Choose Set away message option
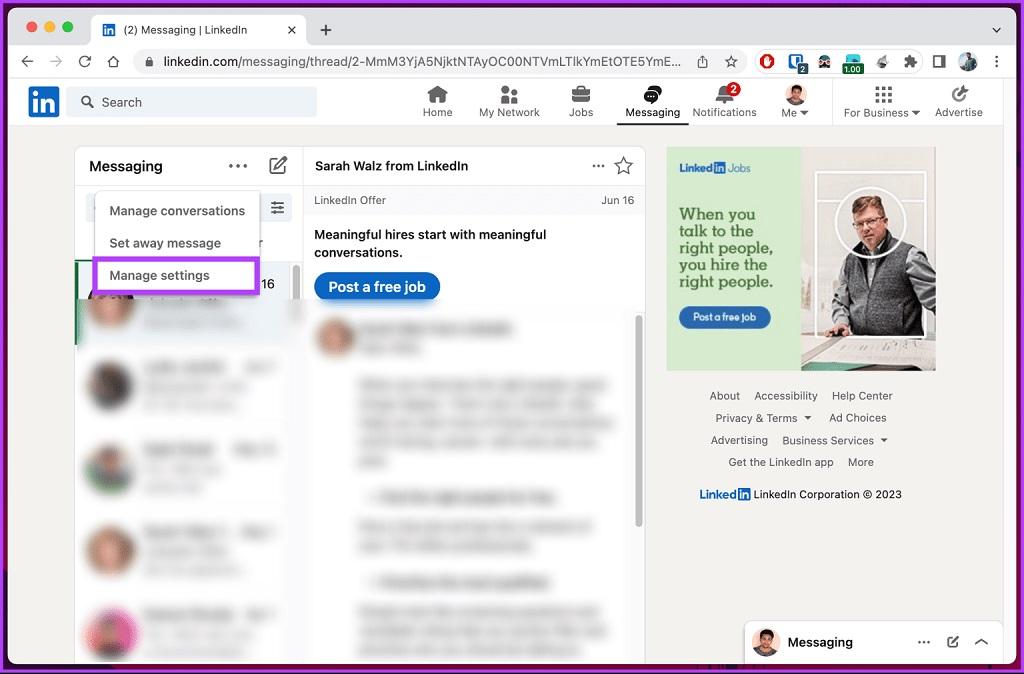The height and width of the screenshot is (674, 1024). (x=165, y=243)
